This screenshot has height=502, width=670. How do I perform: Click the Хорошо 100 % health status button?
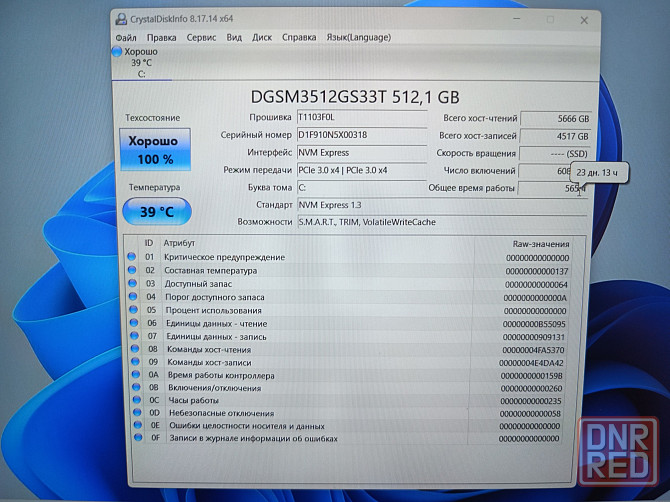pyautogui.click(x=156, y=150)
